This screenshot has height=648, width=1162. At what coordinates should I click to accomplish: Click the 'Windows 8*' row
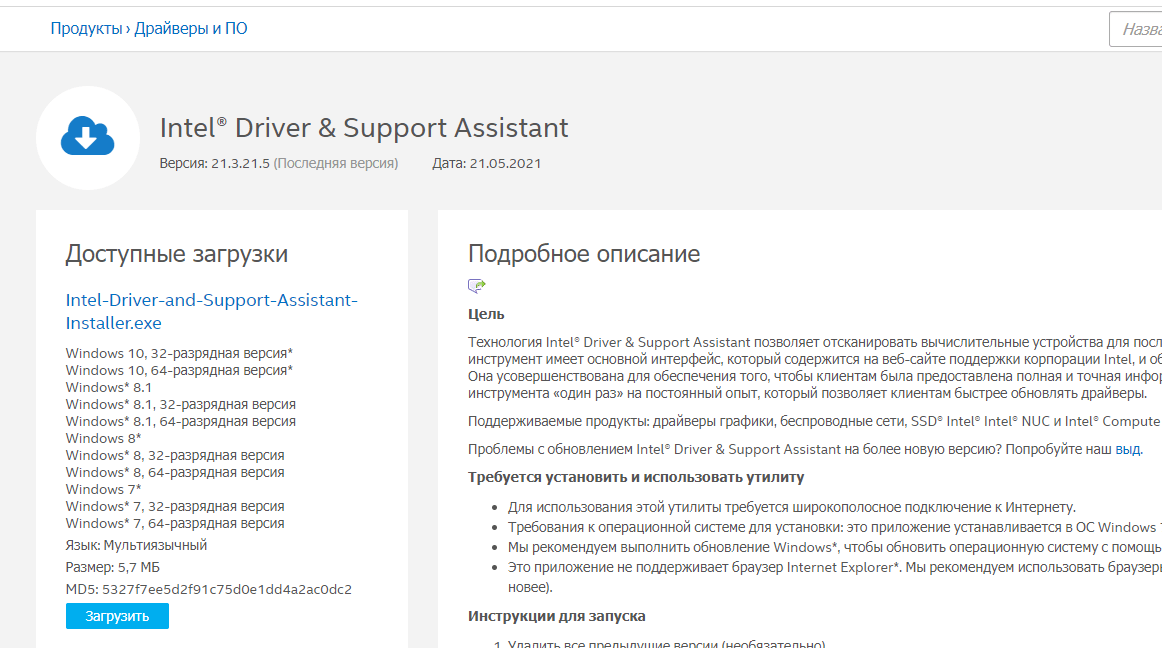[103, 438]
